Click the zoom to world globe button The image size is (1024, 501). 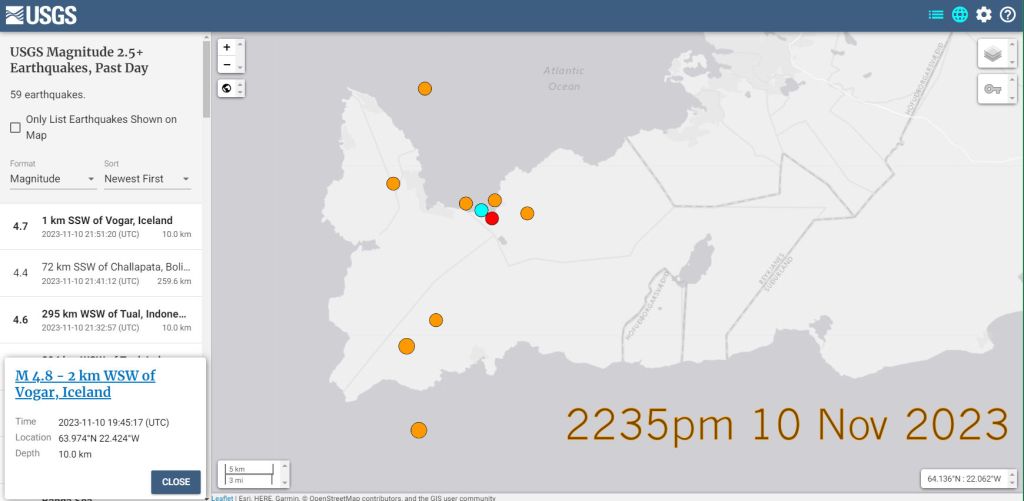click(227, 88)
